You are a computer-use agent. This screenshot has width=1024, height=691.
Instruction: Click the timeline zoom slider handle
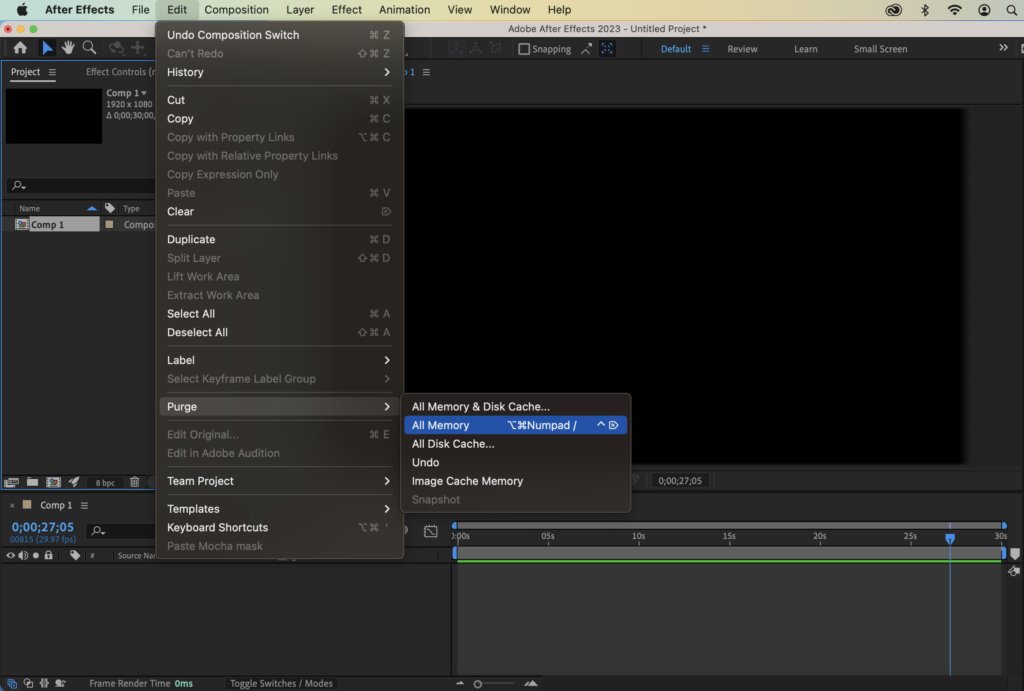pos(478,684)
